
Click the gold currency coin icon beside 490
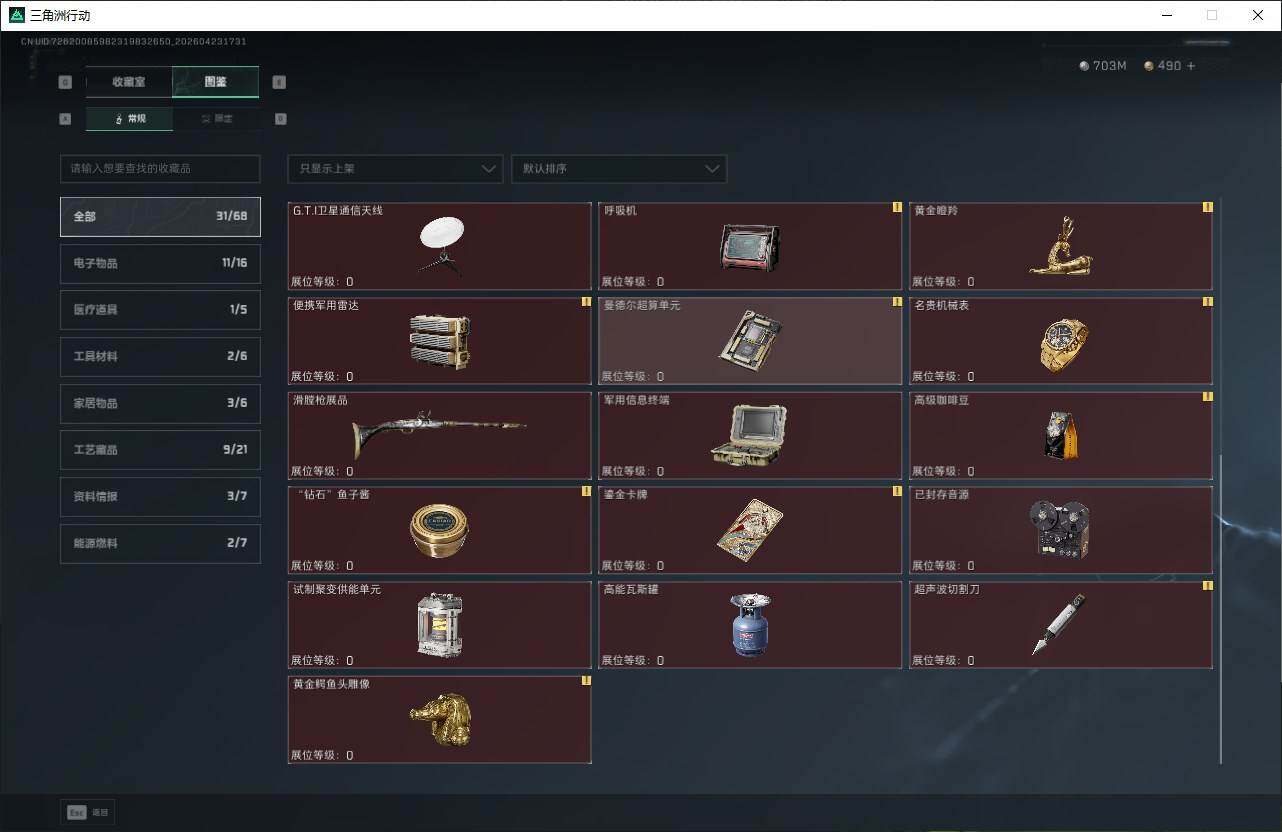pos(1149,66)
